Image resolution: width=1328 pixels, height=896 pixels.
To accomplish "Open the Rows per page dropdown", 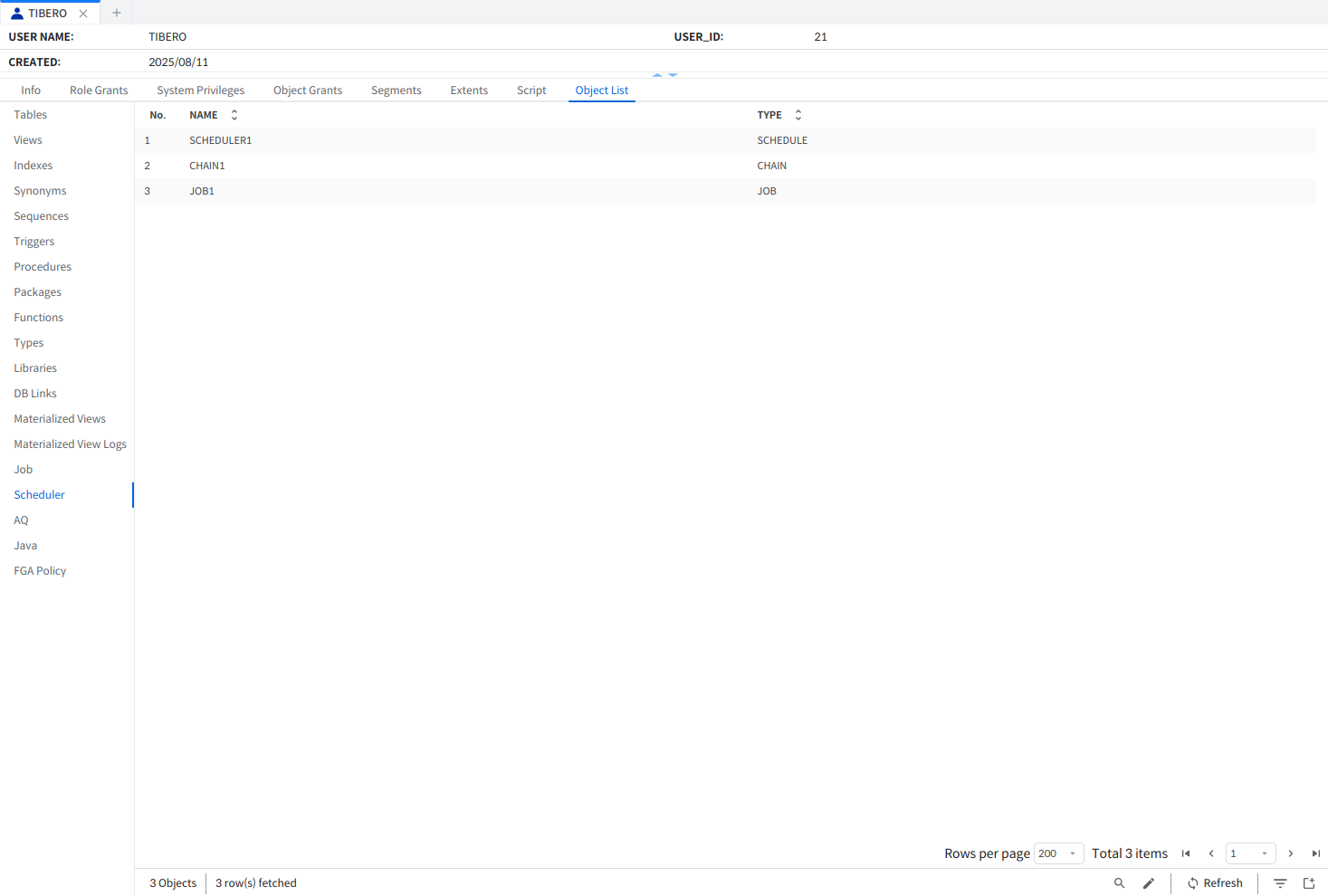I will point(1058,853).
